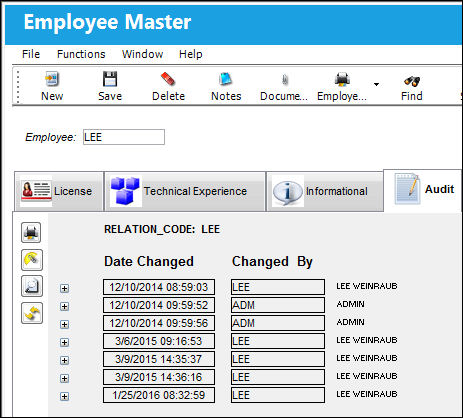Click the RELATION_CODE: LEE heading
Viewport: 463px width, 418px height.
pos(162,229)
